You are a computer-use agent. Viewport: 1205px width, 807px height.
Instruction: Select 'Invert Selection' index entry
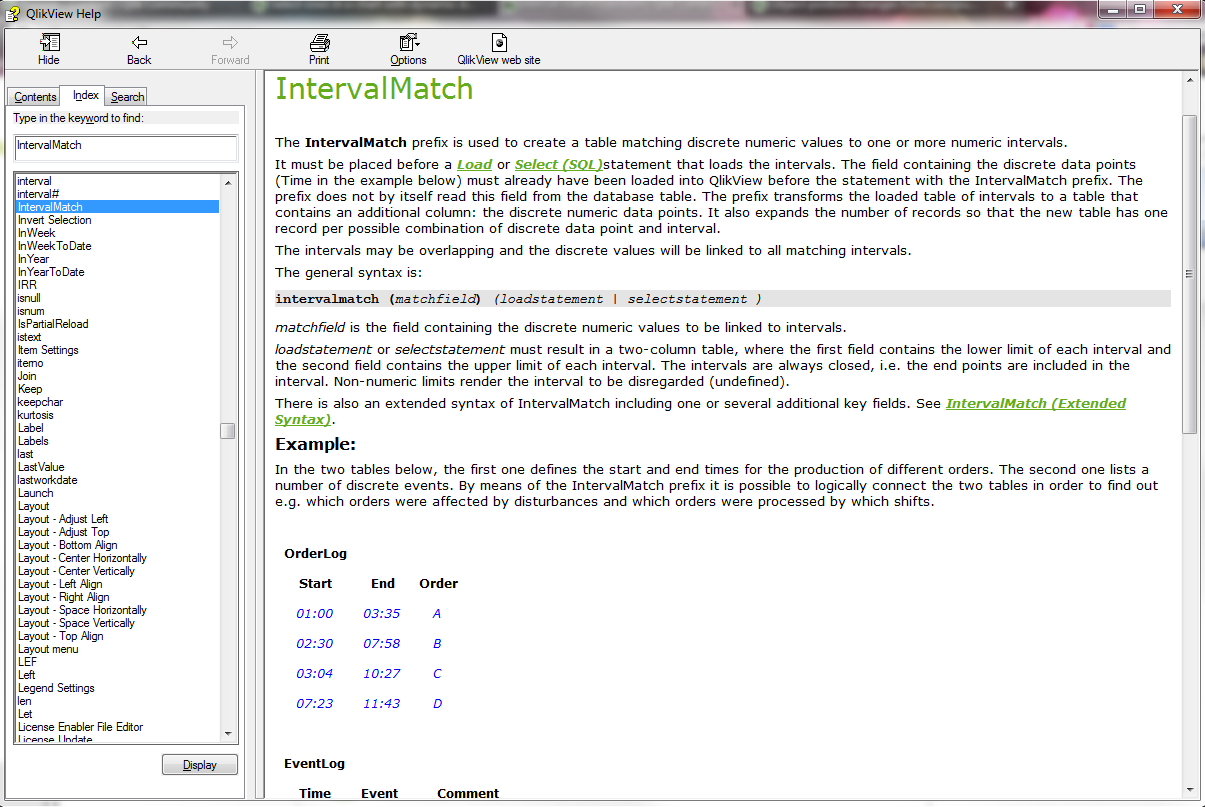tap(54, 220)
